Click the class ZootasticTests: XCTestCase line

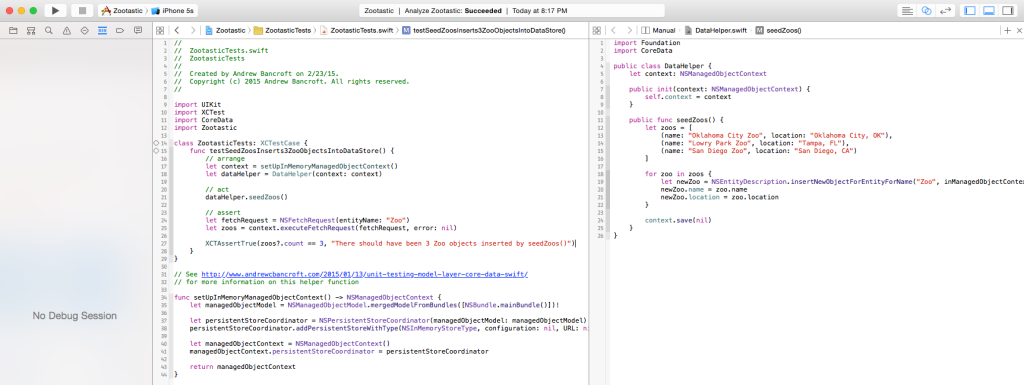point(240,142)
